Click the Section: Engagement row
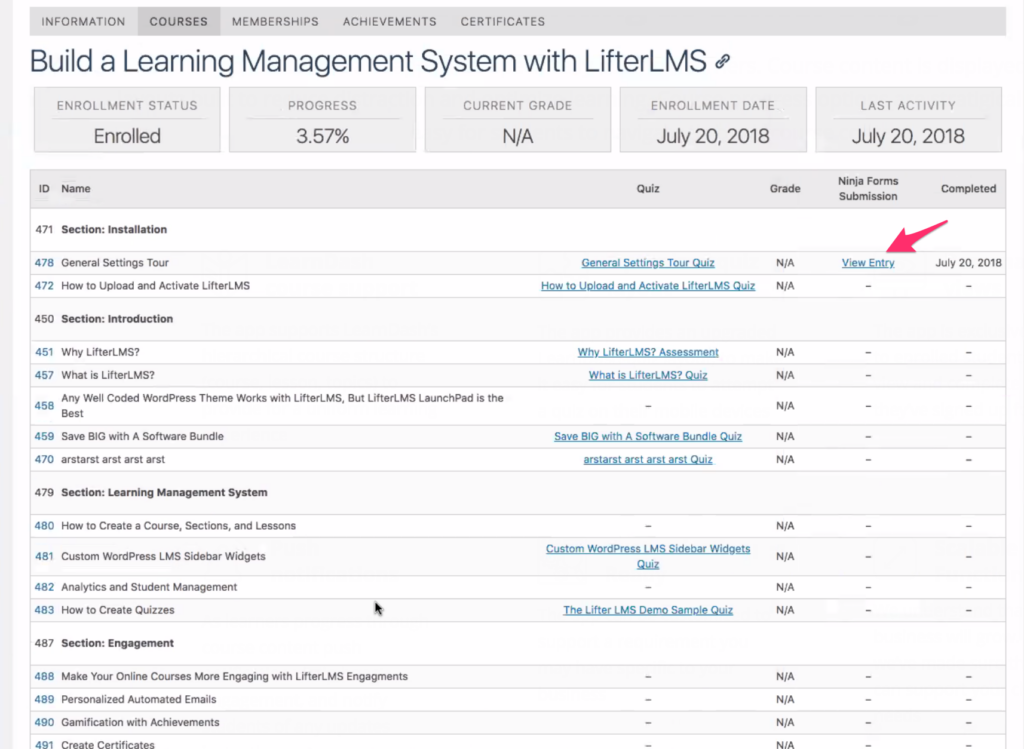Viewport: 1024px width, 749px height. click(x=518, y=643)
